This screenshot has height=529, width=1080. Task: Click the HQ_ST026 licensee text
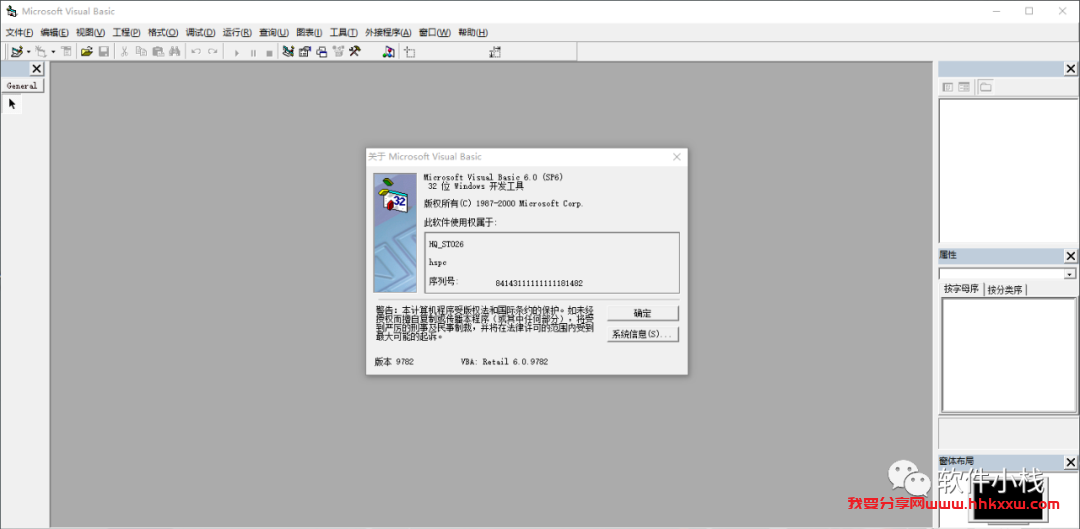pyautogui.click(x=446, y=244)
